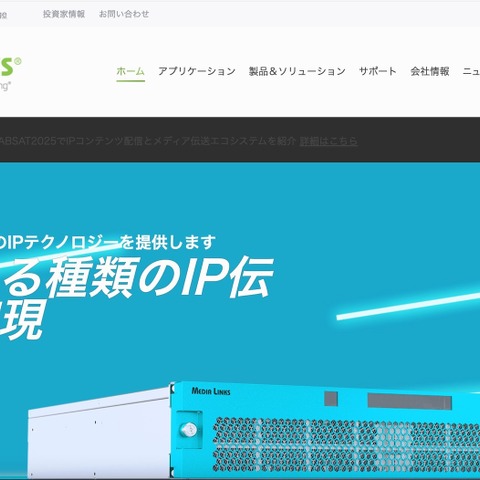Viewport: 480px width, 480px height.
Task: Open the お問い合わせ contact link
Action: click(124, 14)
